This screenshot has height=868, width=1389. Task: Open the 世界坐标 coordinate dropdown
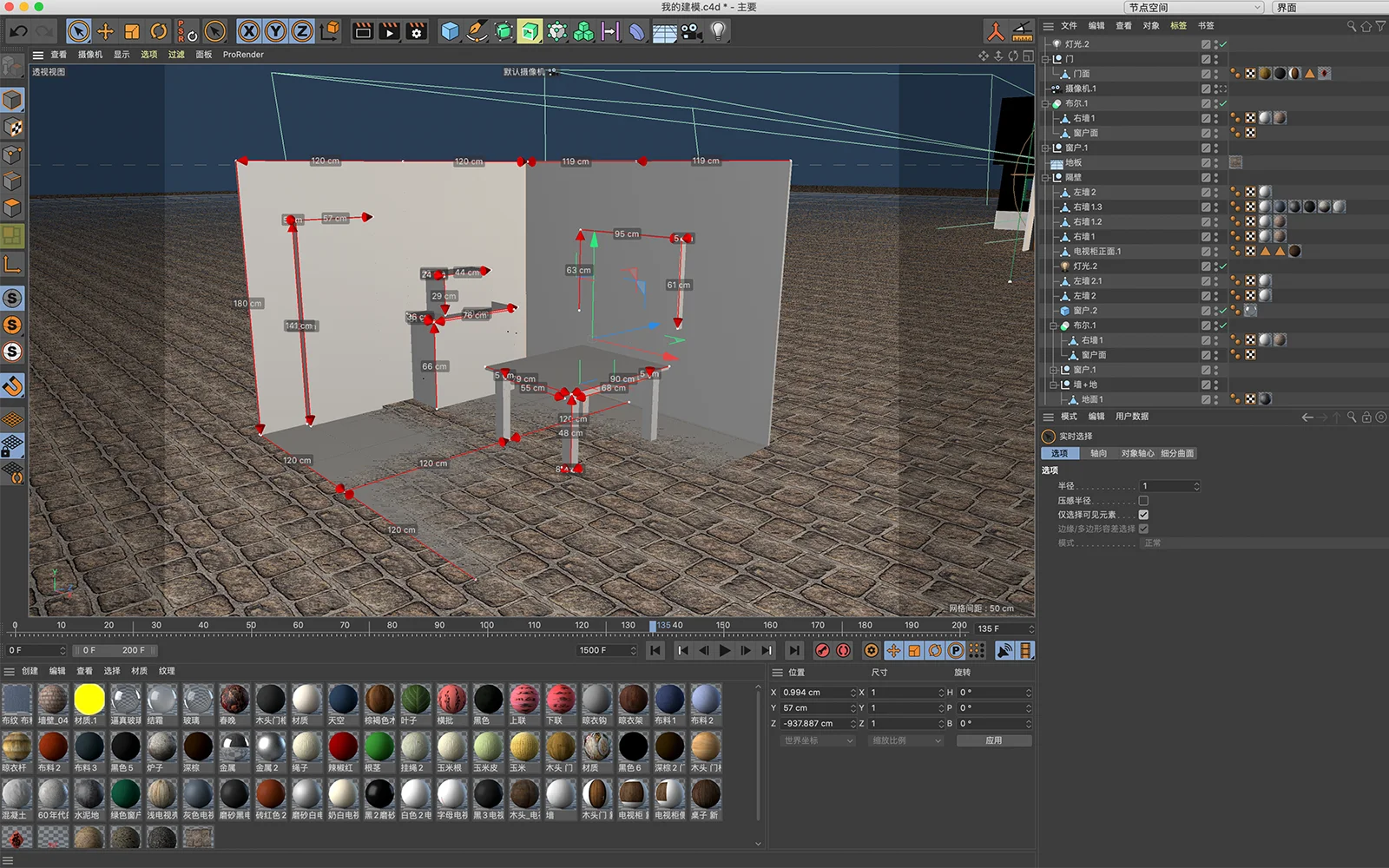(x=818, y=740)
